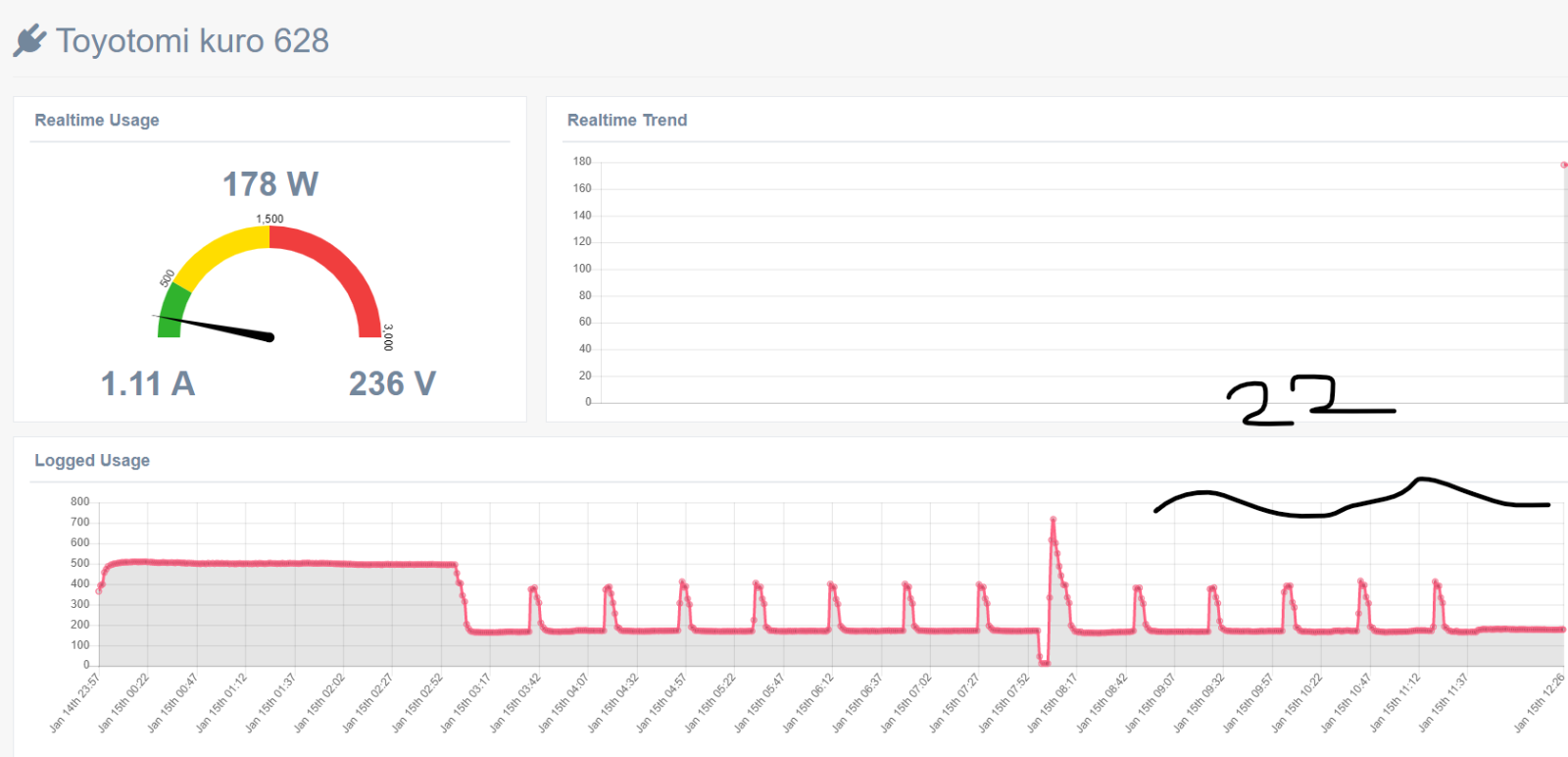Click the 236 V voltage reading
This screenshot has width=1568, height=757.
coord(392,383)
